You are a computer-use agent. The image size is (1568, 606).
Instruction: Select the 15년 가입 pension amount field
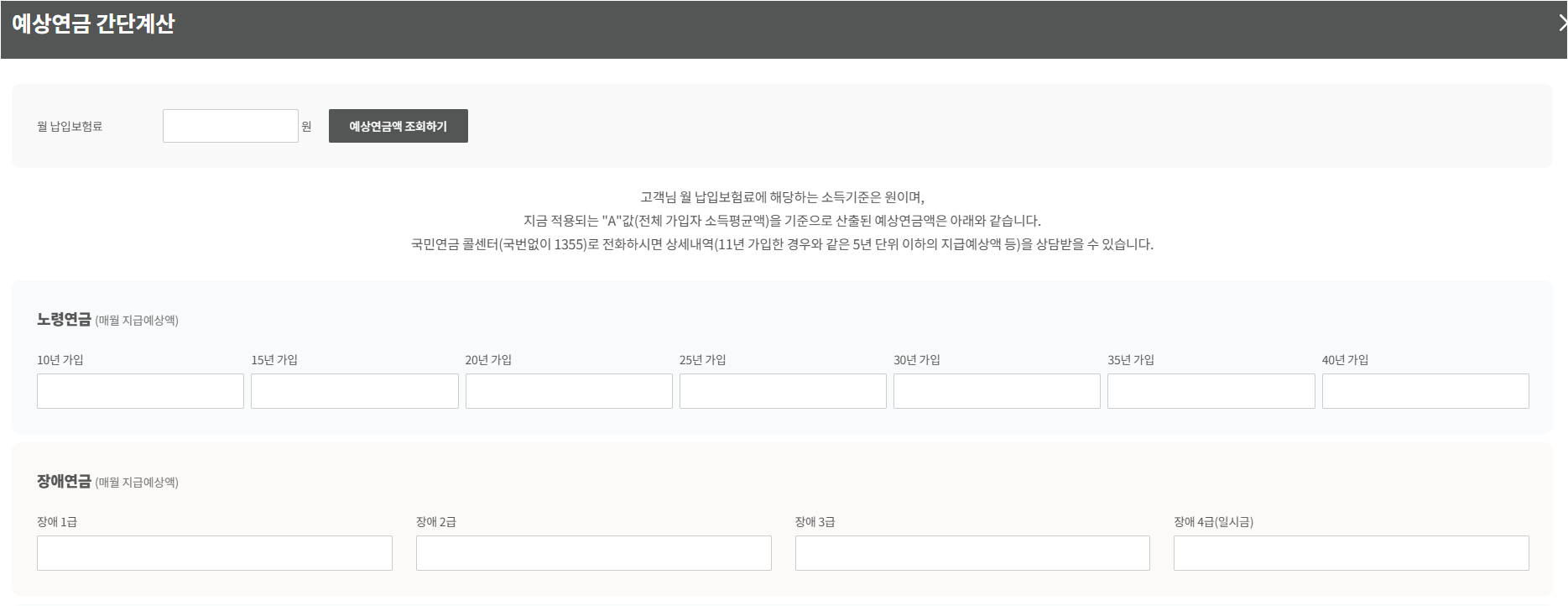click(x=355, y=391)
